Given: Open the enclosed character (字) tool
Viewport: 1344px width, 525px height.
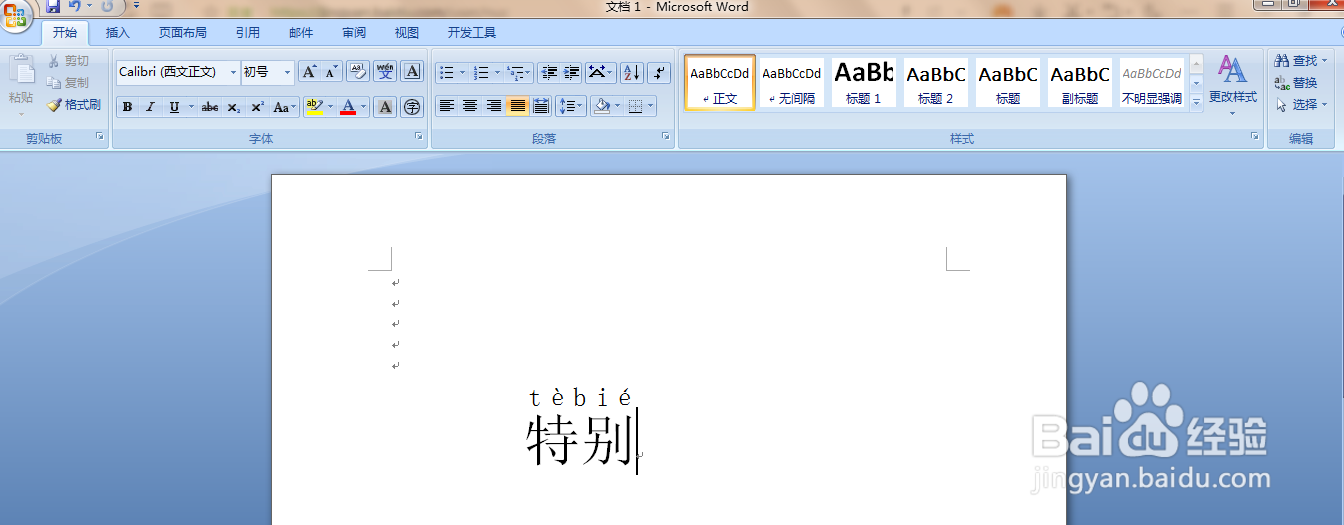Looking at the screenshot, I should pos(413,107).
